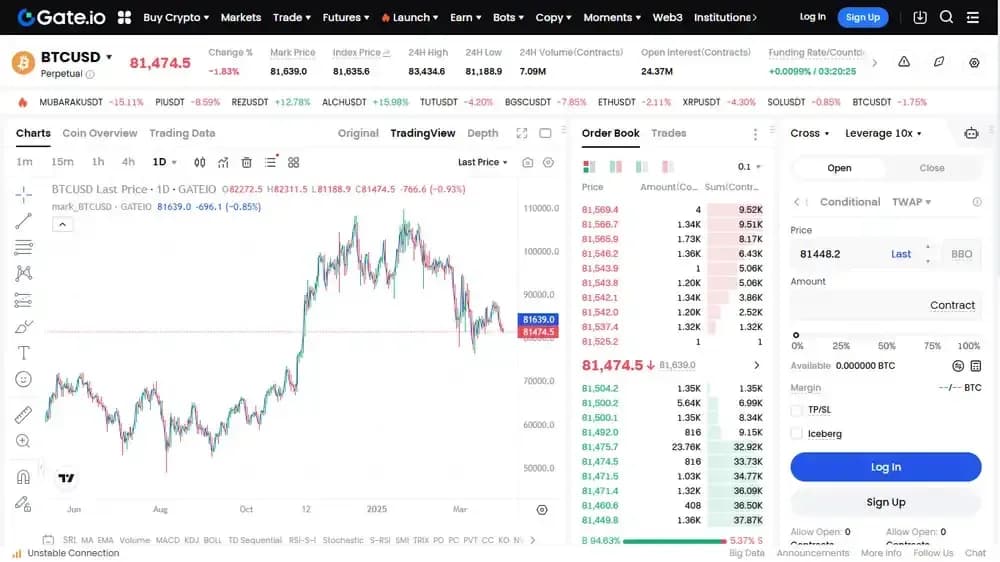Take a chart snapshot with camera icon
1000x562 pixels.
pyautogui.click(x=527, y=163)
